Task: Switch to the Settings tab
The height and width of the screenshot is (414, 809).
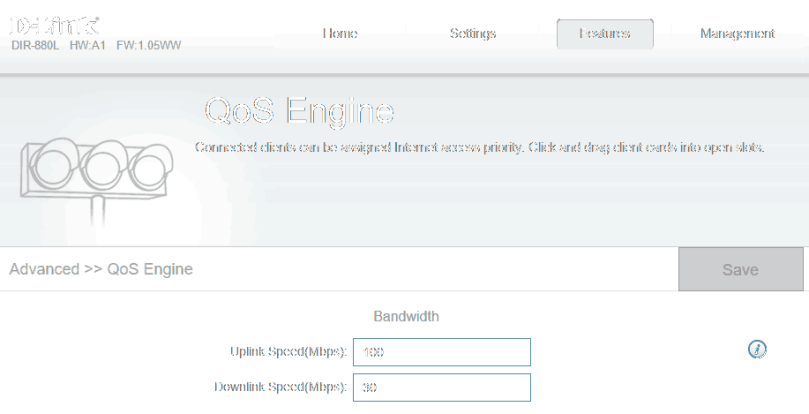Action: click(x=473, y=34)
